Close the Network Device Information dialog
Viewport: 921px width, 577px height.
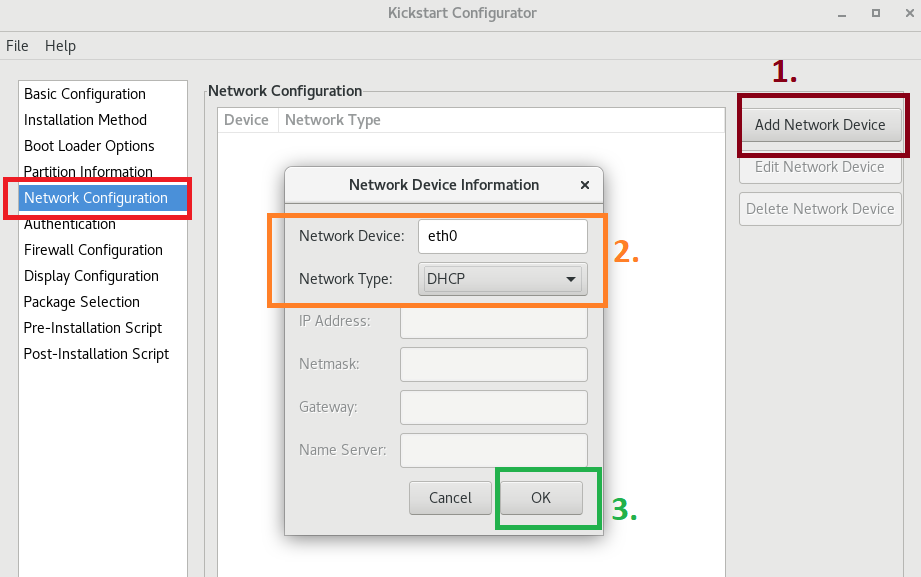tap(584, 184)
